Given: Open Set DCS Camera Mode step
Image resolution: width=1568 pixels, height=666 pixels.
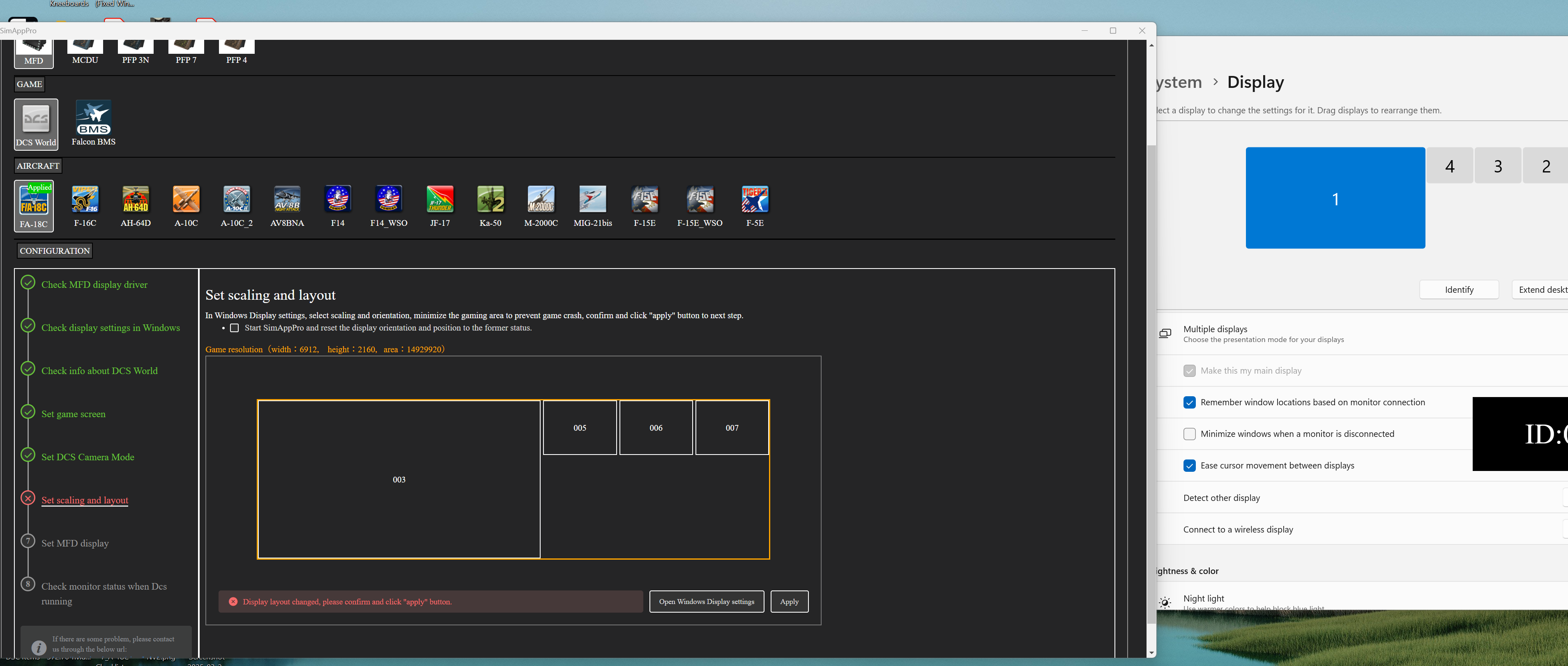Looking at the screenshot, I should [87, 457].
